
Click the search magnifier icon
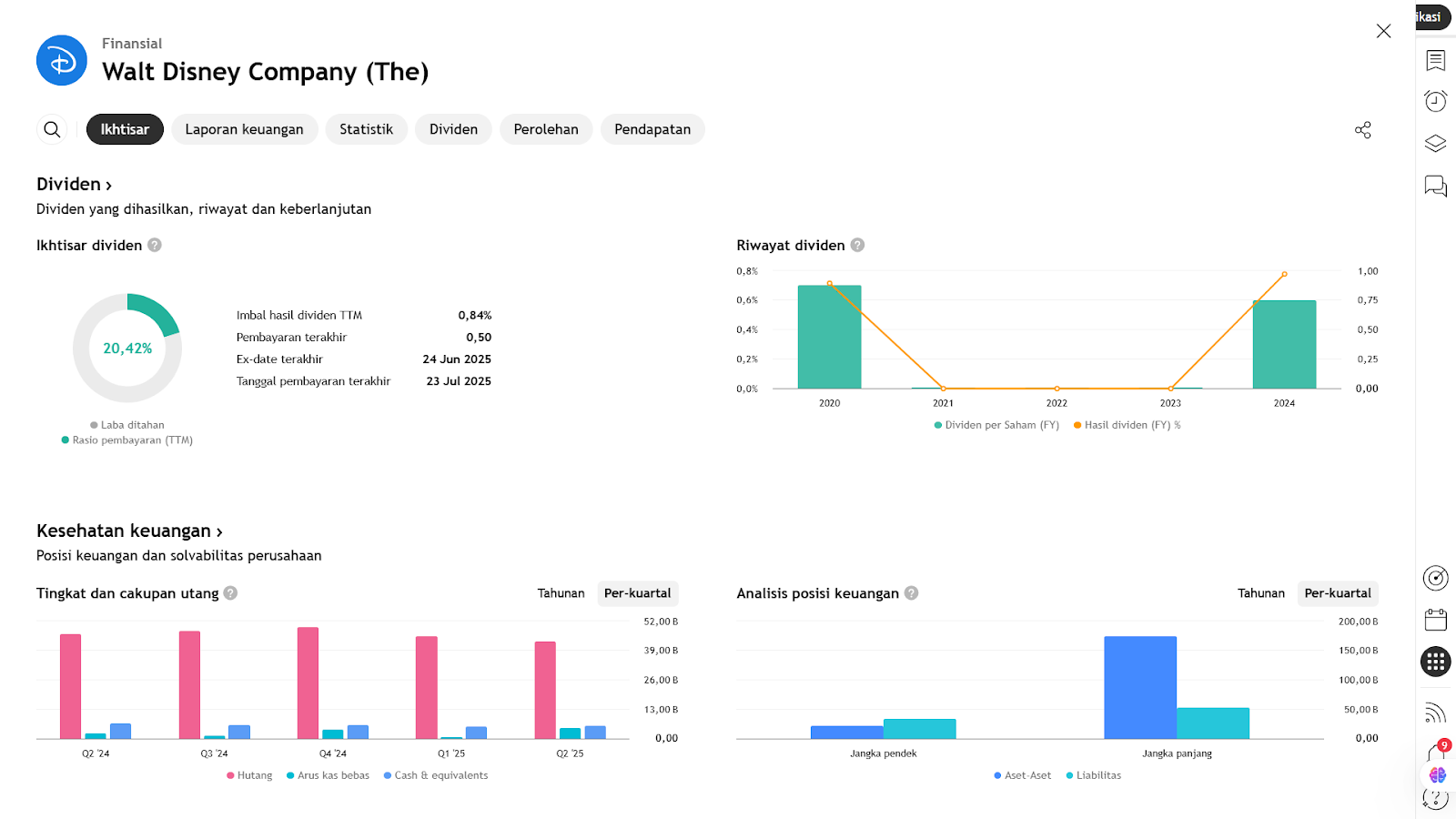pyautogui.click(x=53, y=129)
